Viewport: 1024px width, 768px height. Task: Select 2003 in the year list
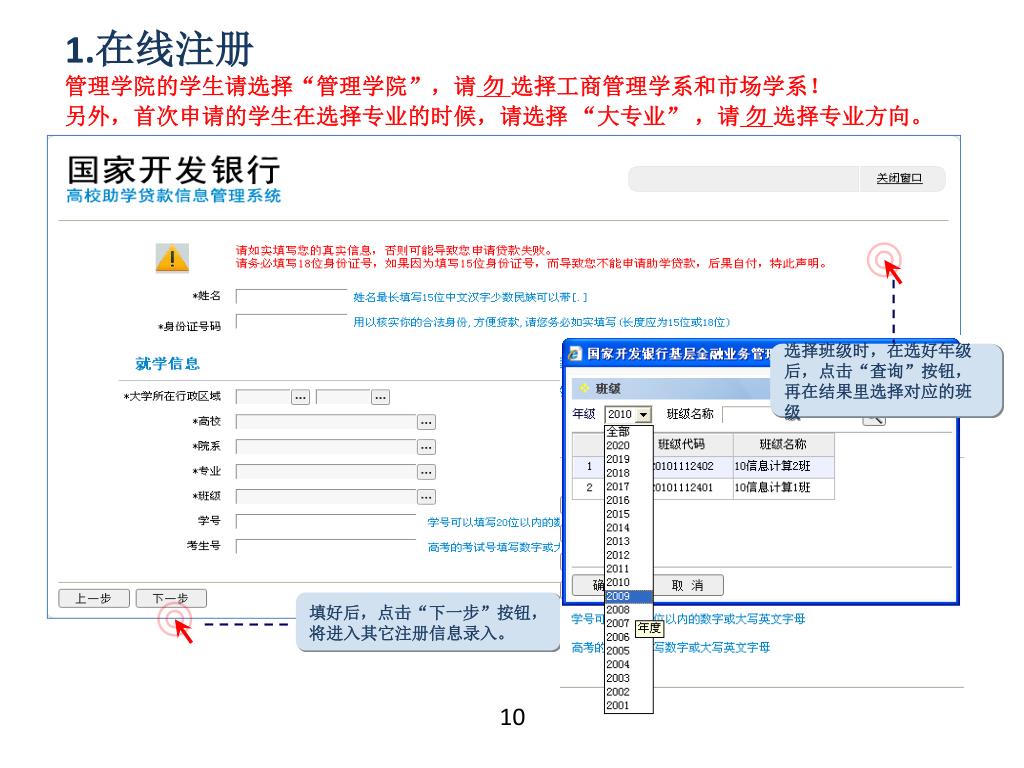tap(628, 679)
